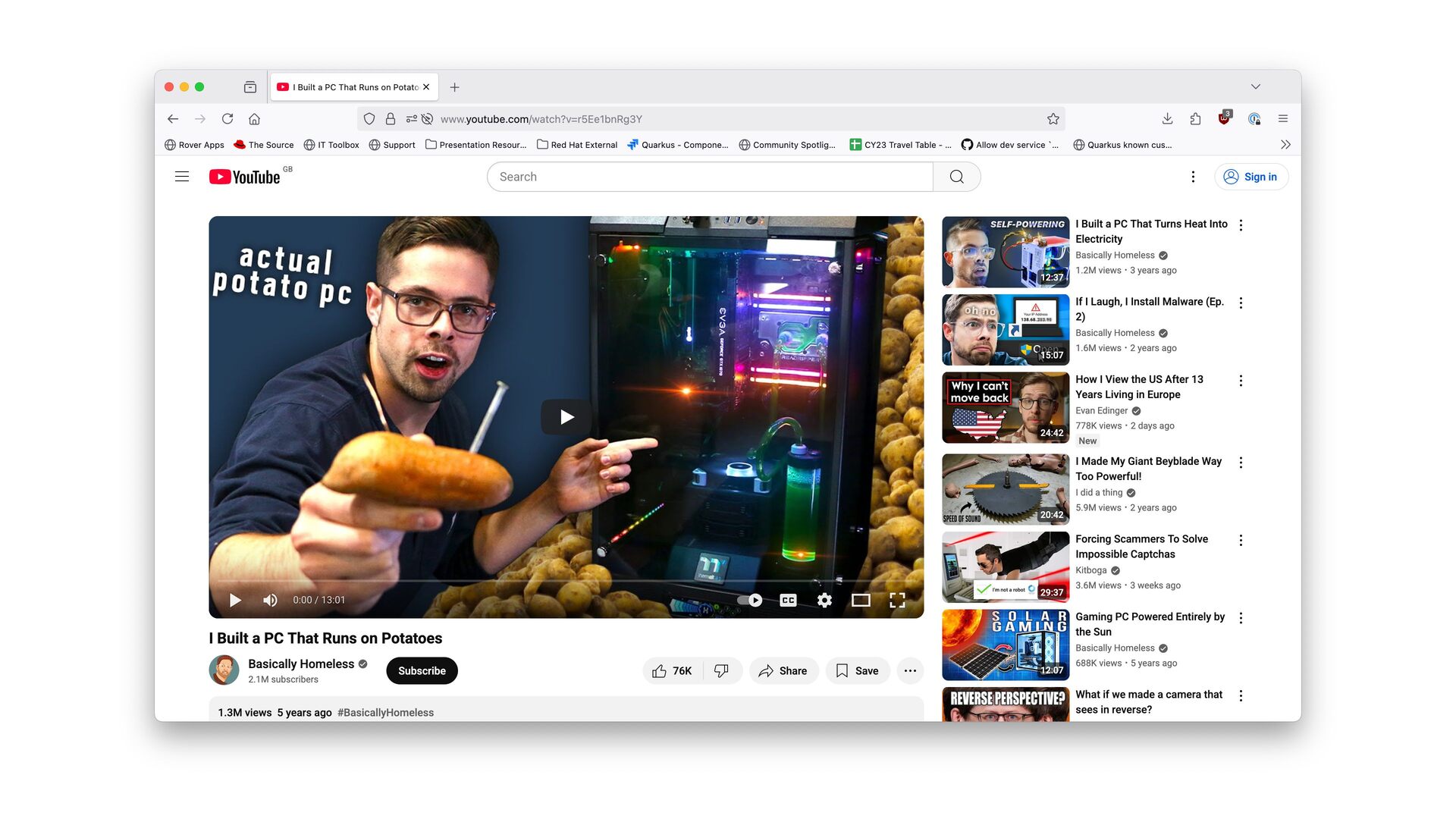Subscribe to Basically Homeless channel
This screenshot has height=819, width=1456.
point(422,670)
